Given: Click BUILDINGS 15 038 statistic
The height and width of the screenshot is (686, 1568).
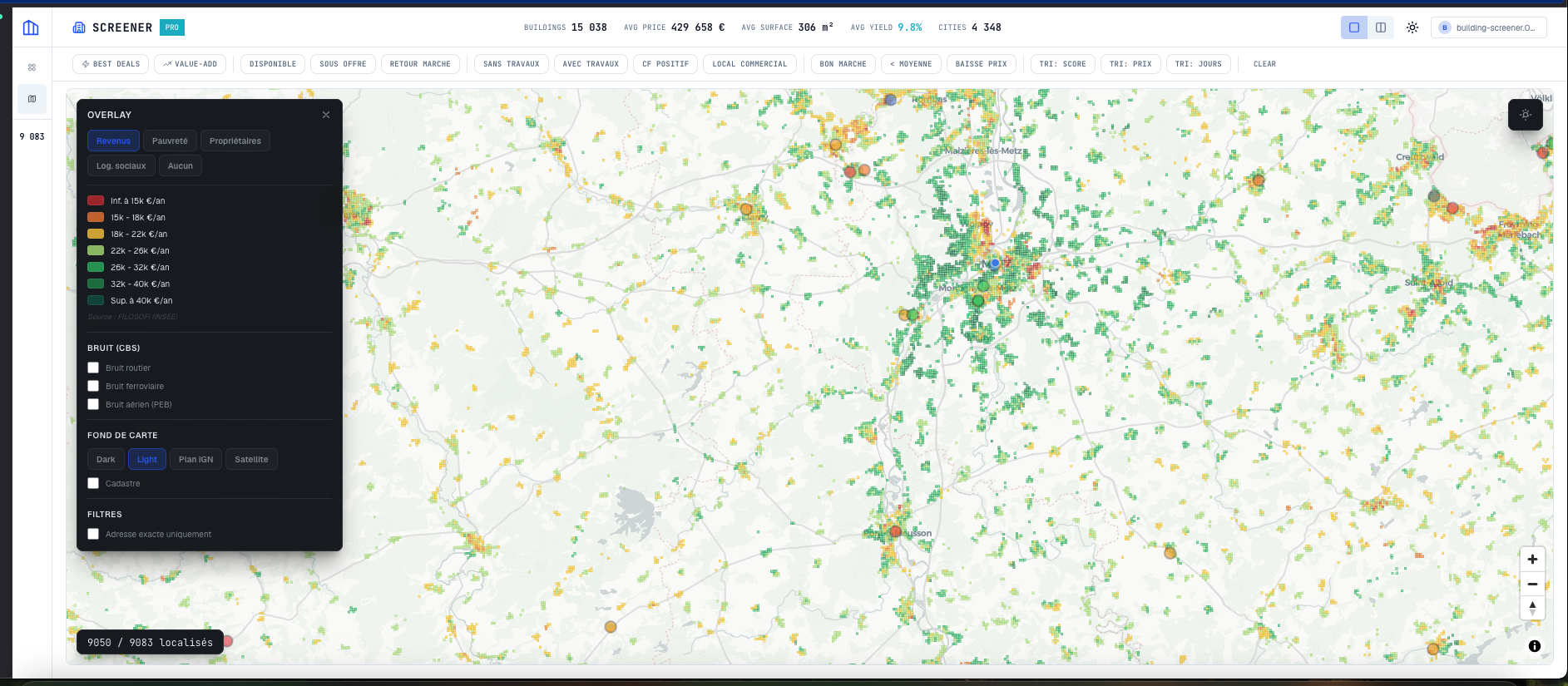Looking at the screenshot, I should pyautogui.click(x=566, y=27).
